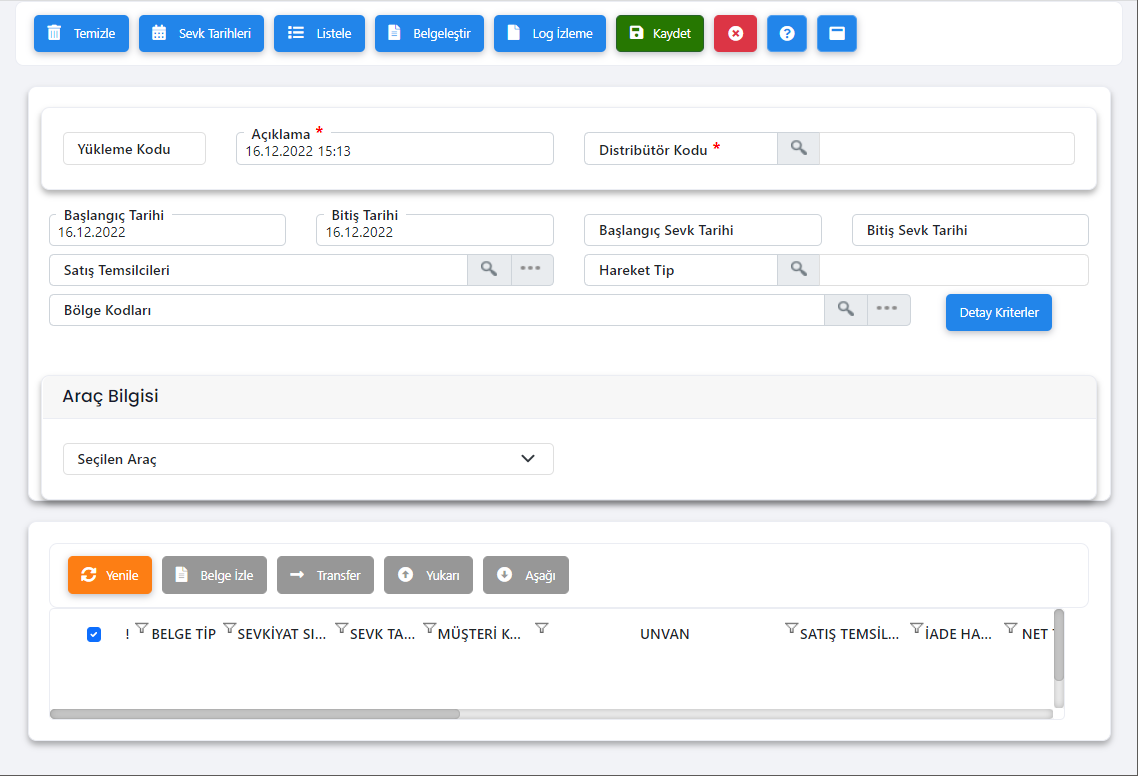The height and width of the screenshot is (776, 1138).
Task: Click the window panel icon in top toolbar
Action: [x=837, y=33]
